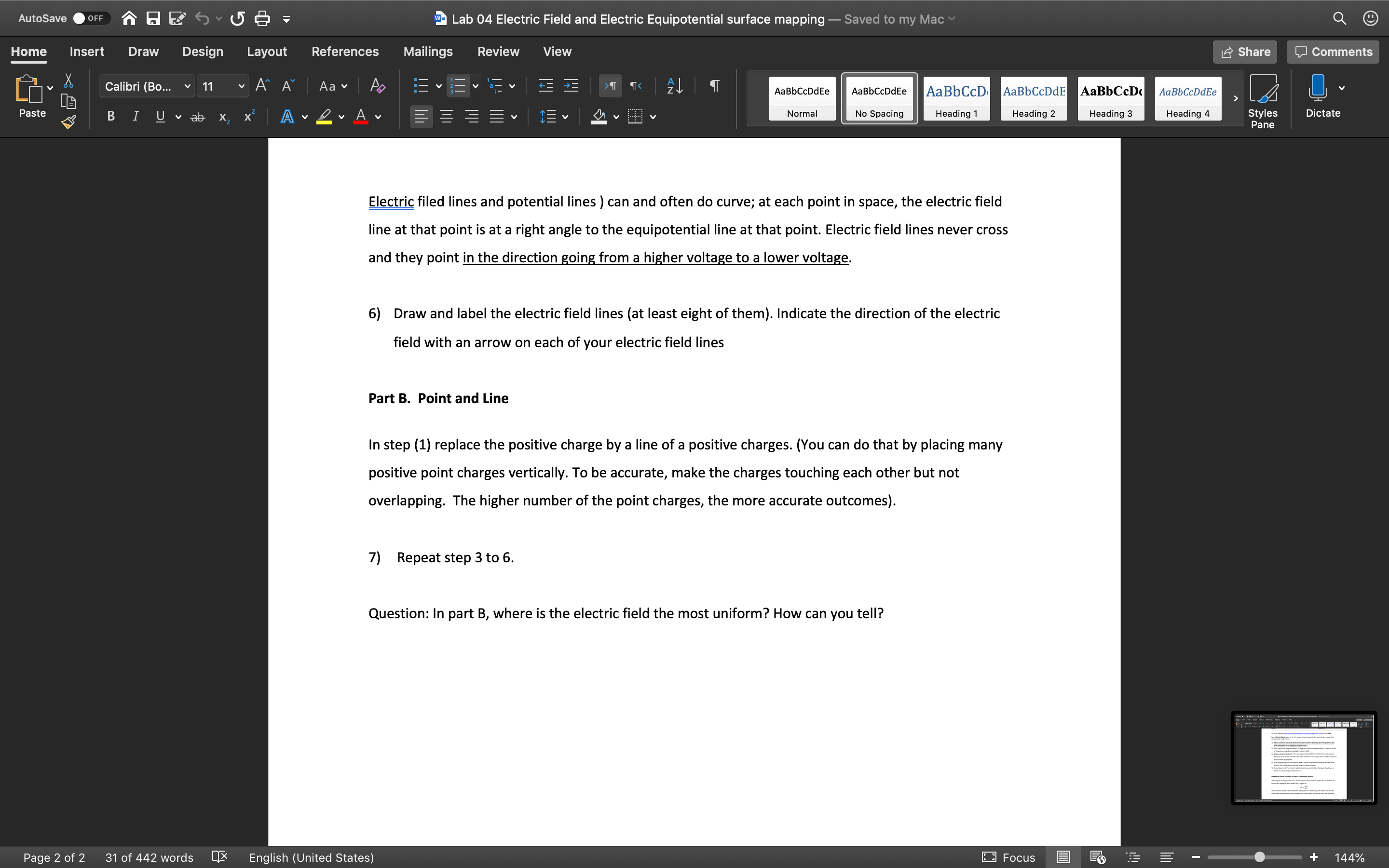
Task: Open the View tab
Action: [x=556, y=51]
